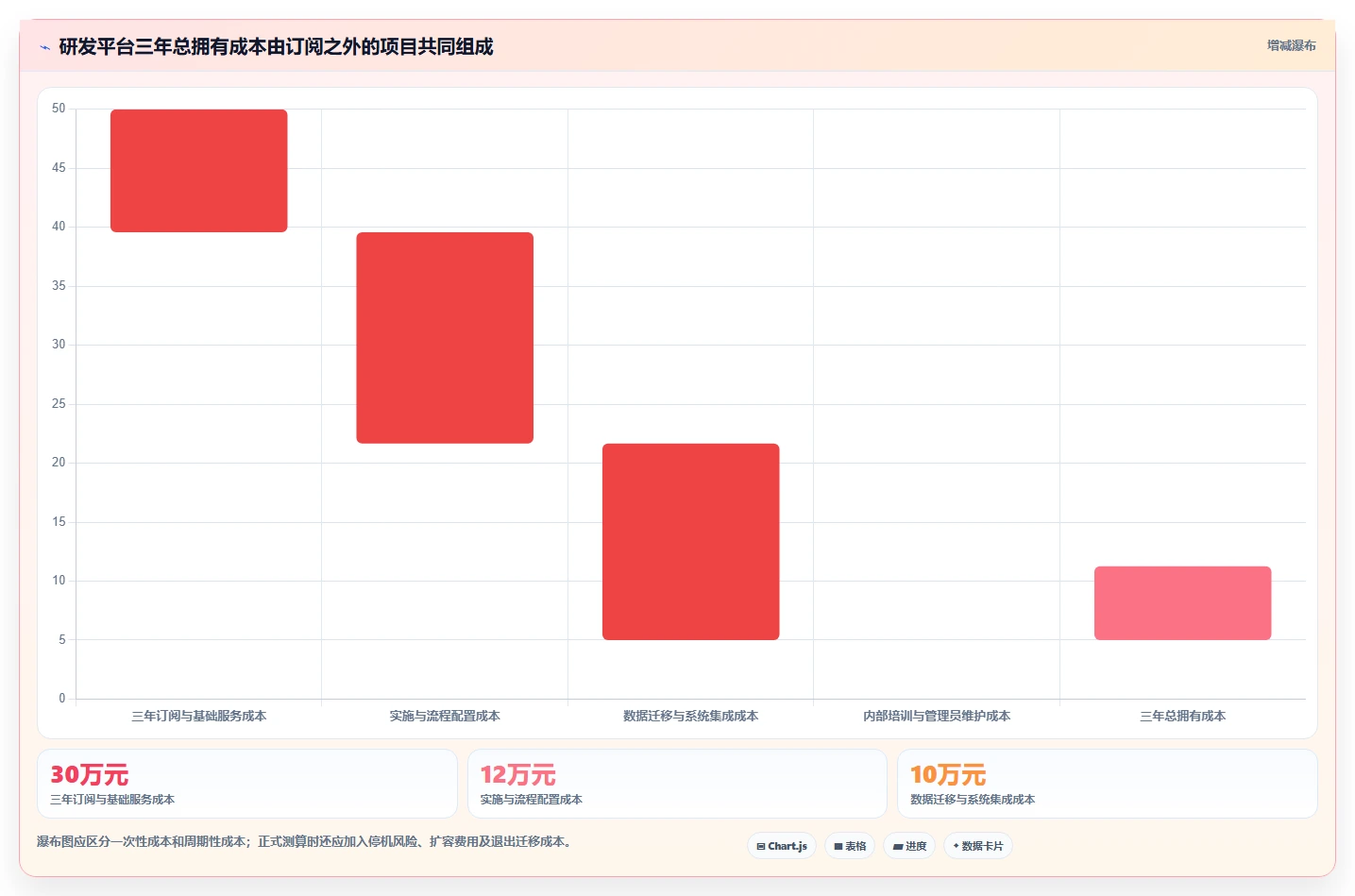Open the 30万元 summary card
1355x896 pixels.
click(247, 784)
